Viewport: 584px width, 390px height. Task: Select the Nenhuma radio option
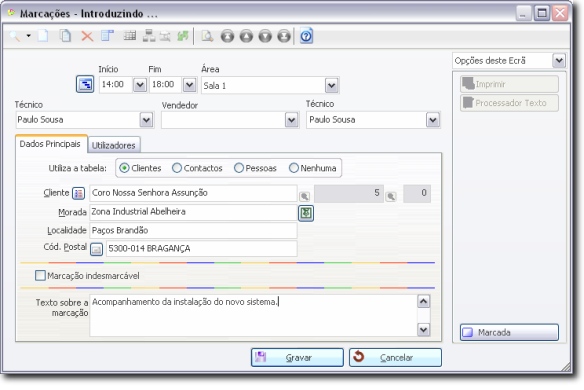click(x=294, y=168)
